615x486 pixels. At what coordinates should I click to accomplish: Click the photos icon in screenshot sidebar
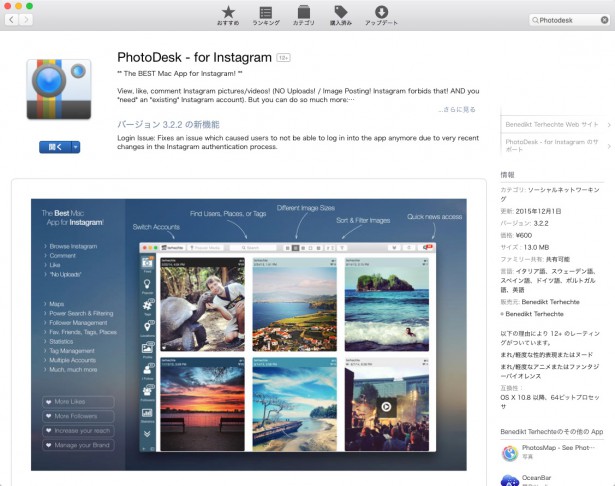[x=147, y=348]
